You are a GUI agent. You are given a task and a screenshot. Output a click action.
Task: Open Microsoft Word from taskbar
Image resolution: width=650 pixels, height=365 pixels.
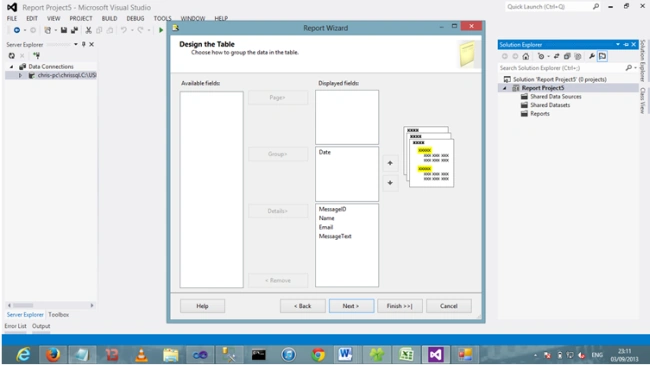coord(345,355)
